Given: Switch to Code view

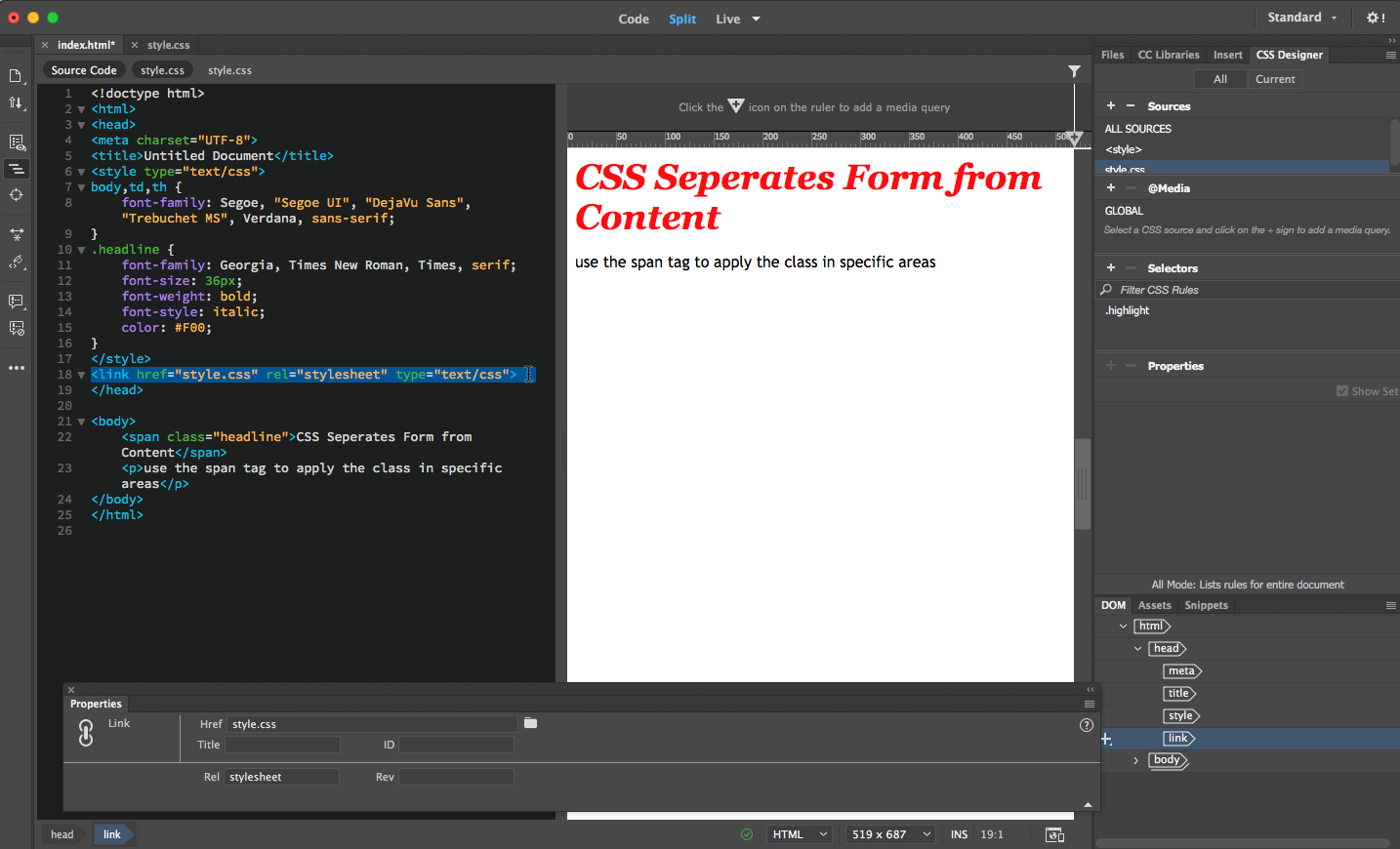Looking at the screenshot, I should pos(634,19).
